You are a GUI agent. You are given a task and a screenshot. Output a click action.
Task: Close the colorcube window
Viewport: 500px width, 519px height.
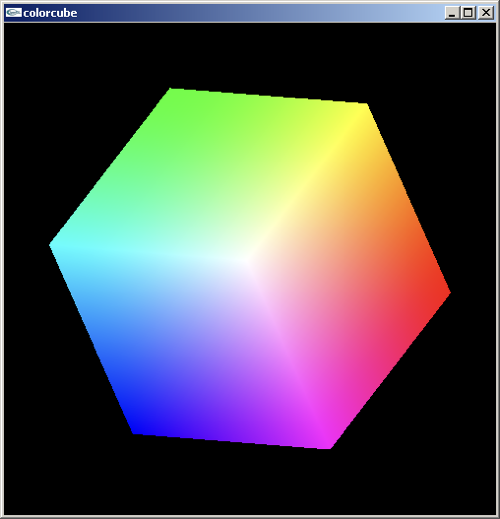coord(486,13)
